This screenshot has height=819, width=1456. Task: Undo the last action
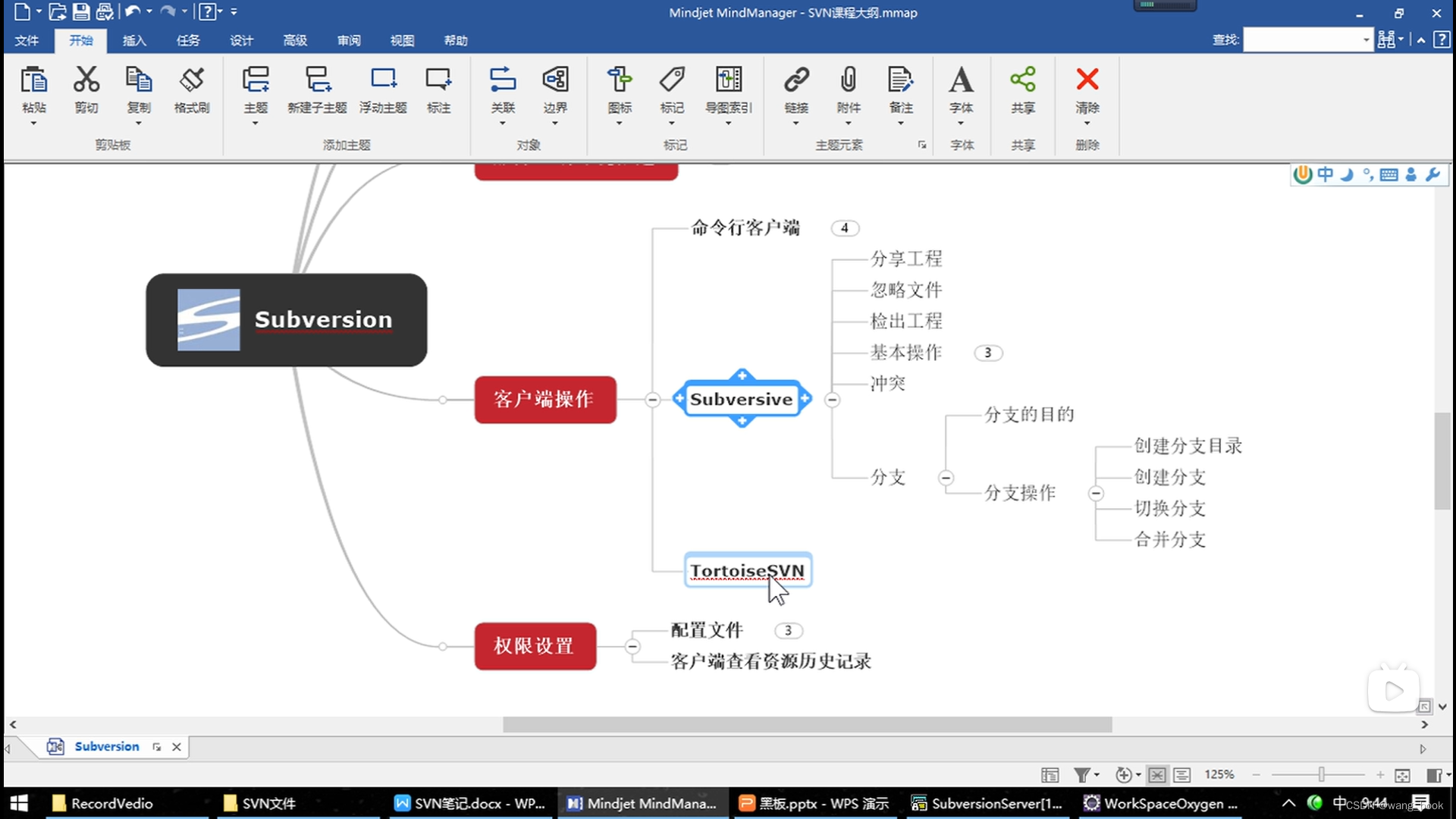click(133, 11)
